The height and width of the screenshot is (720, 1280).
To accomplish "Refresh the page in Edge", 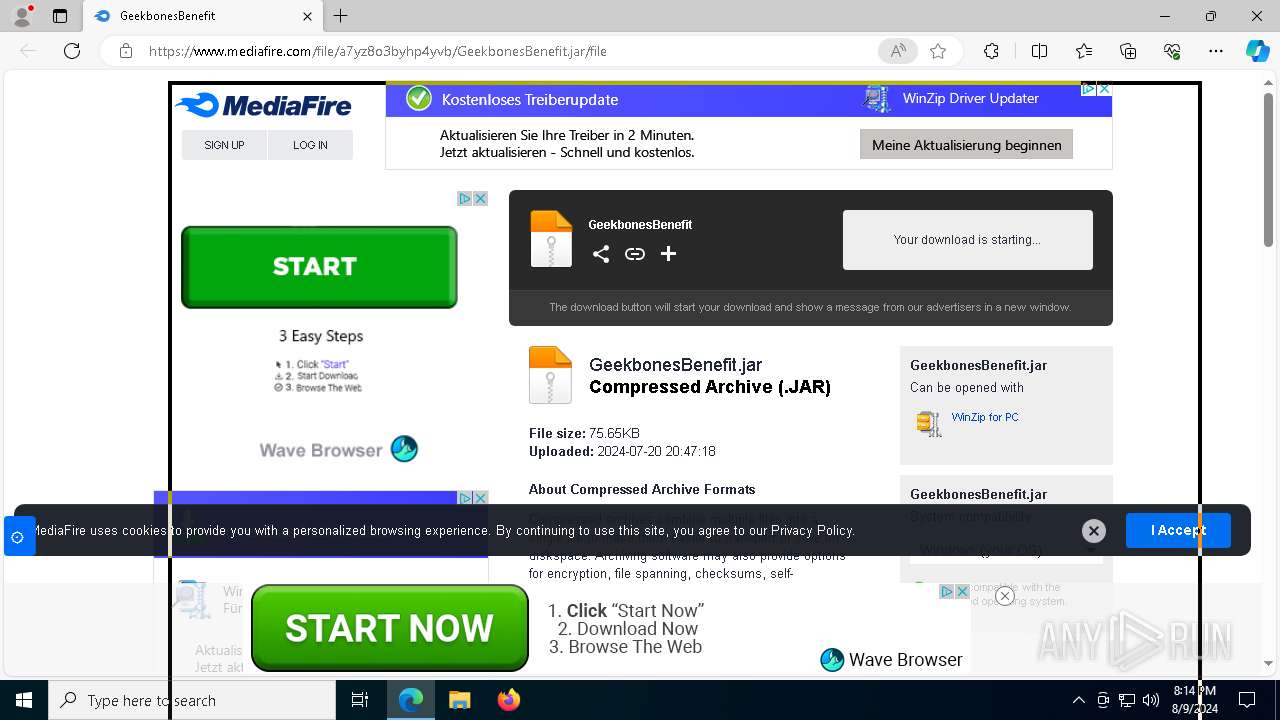I will 72,51.
